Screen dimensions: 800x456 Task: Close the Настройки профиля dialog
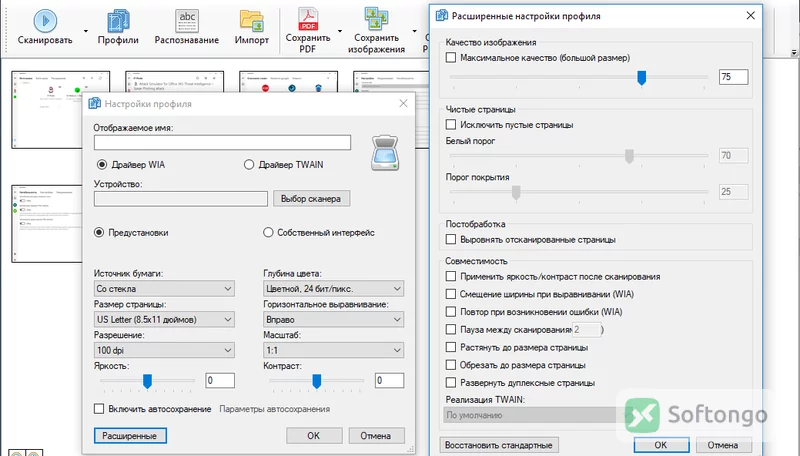[404, 104]
